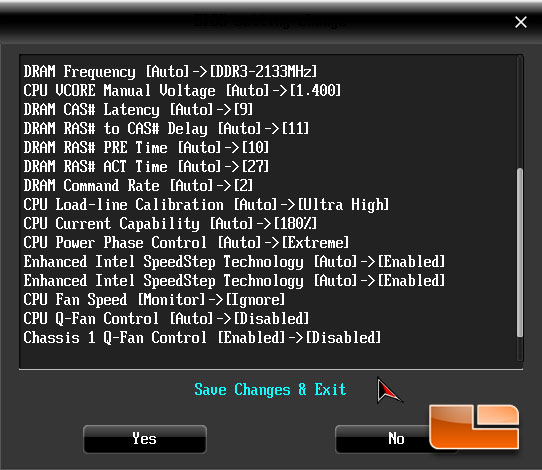Image resolution: width=542 pixels, height=470 pixels.
Task: Select the CPU Power Phase Control entry
Action: coord(186,243)
